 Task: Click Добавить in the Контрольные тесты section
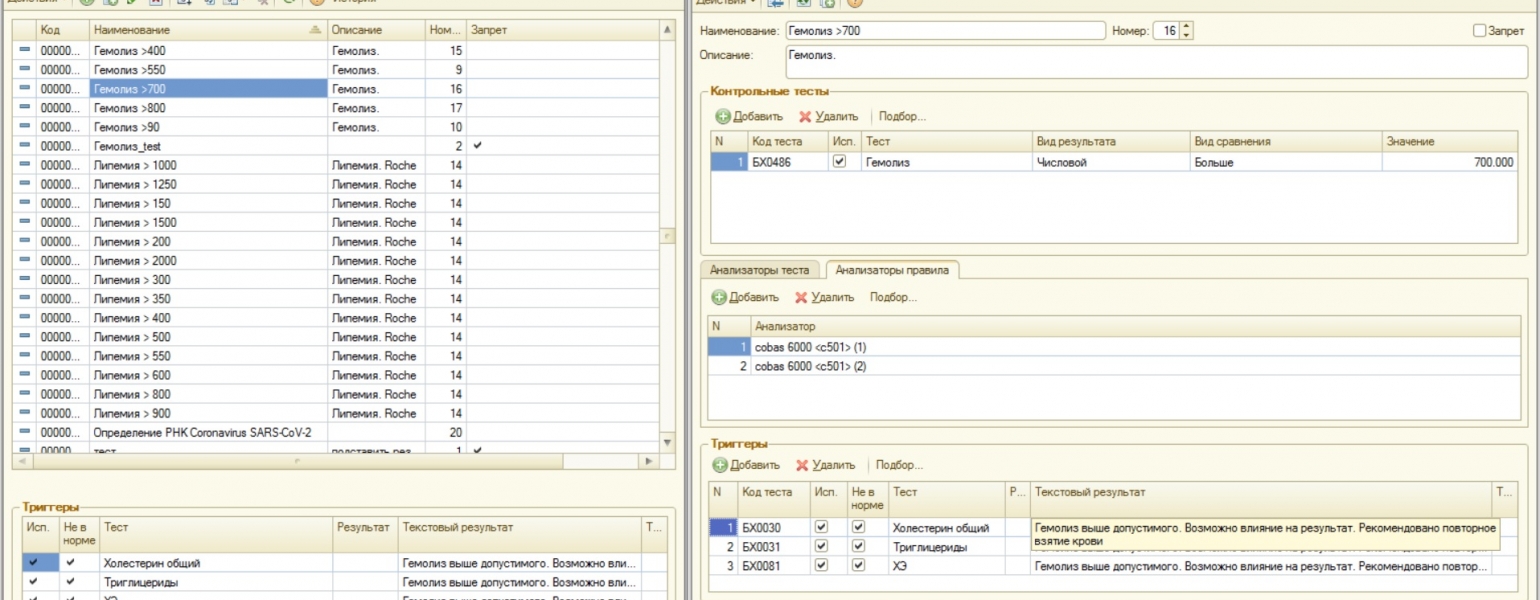[749, 117]
